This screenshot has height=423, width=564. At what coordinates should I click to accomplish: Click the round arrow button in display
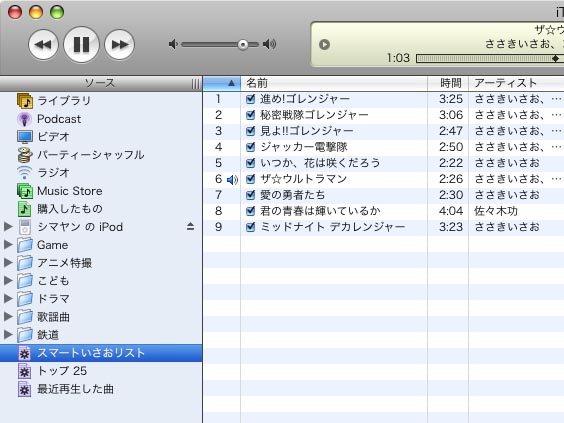324,44
